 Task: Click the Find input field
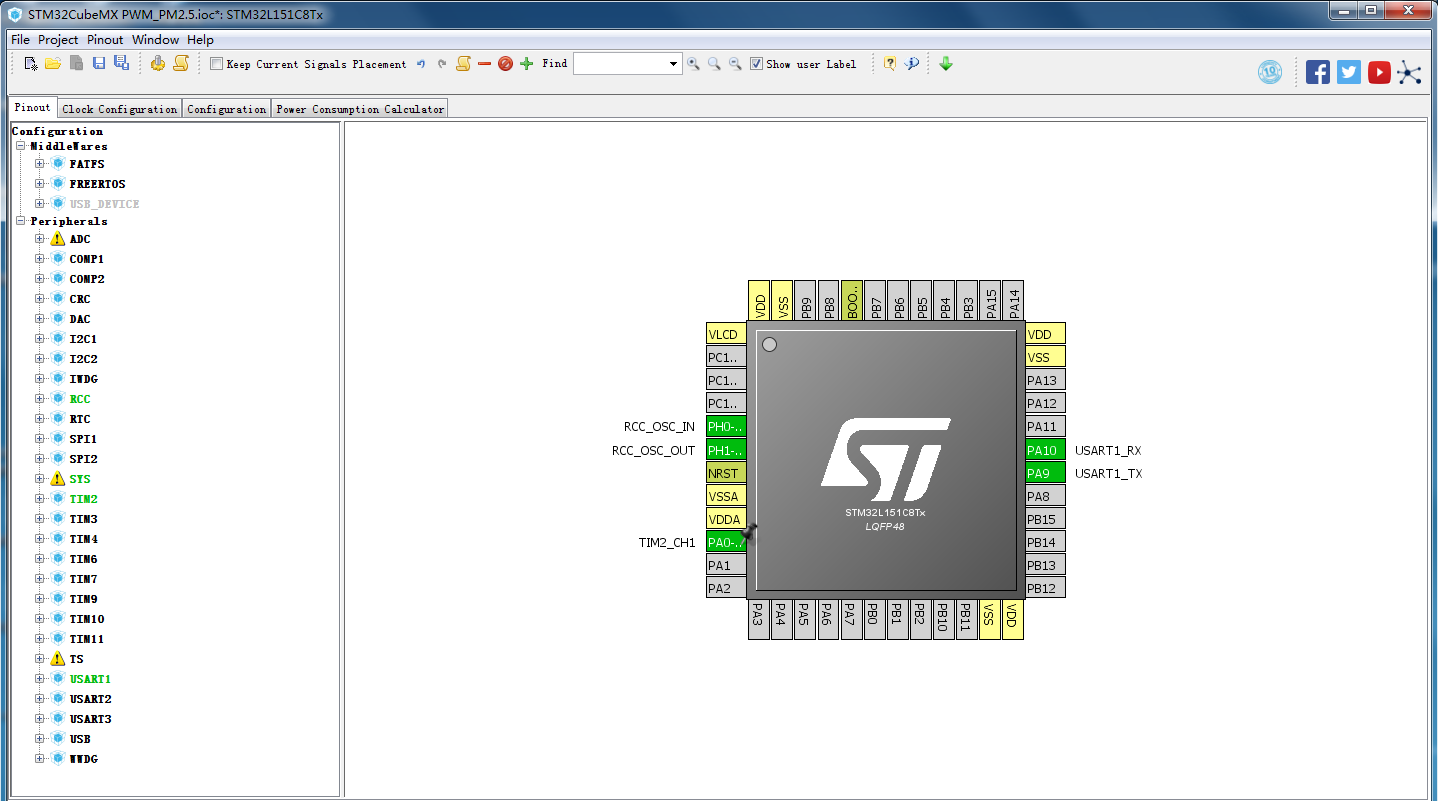(x=620, y=64)
